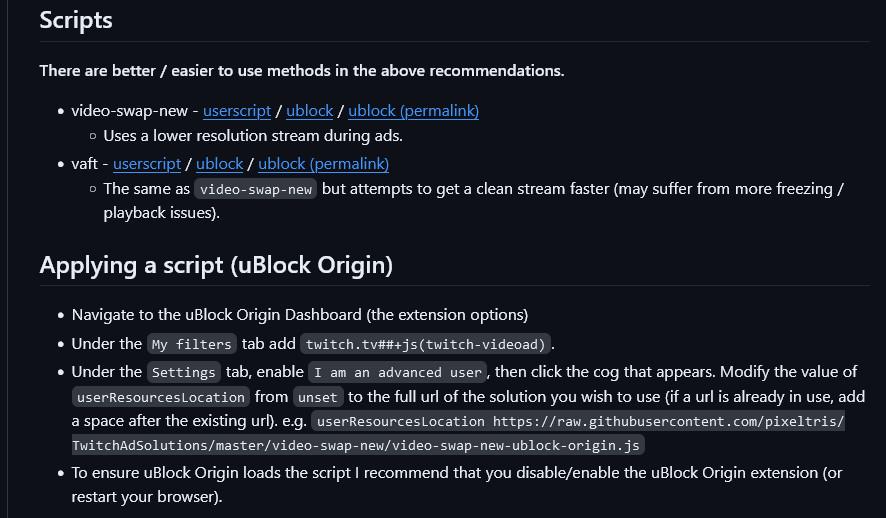The height and width of the screenshot is (518, 886).
Task: Open the vaft ublock (permalink) link
Action: point(324,164)
